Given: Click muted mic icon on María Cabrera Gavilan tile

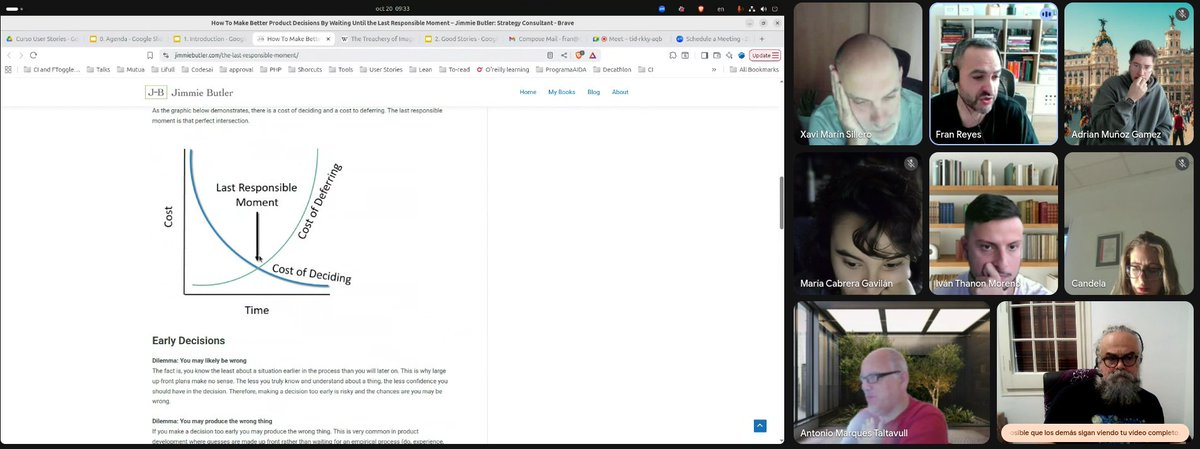Looking at the screenshot, I should point(910,163).
